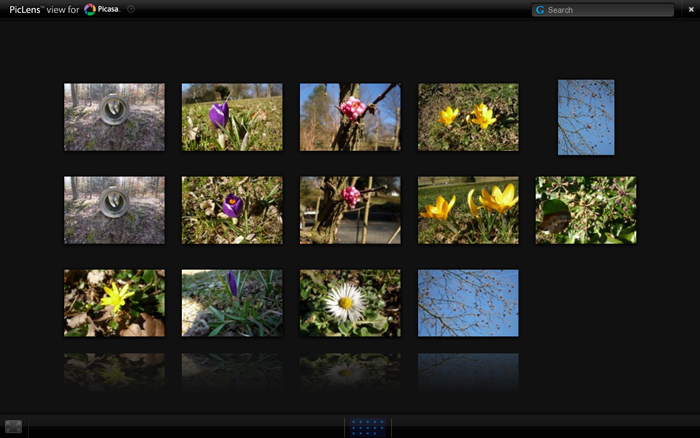Viewport: 700px width, 438px height.
Task: Click the bottom-left slideshow icon
Action: click(x=13, y=427)
